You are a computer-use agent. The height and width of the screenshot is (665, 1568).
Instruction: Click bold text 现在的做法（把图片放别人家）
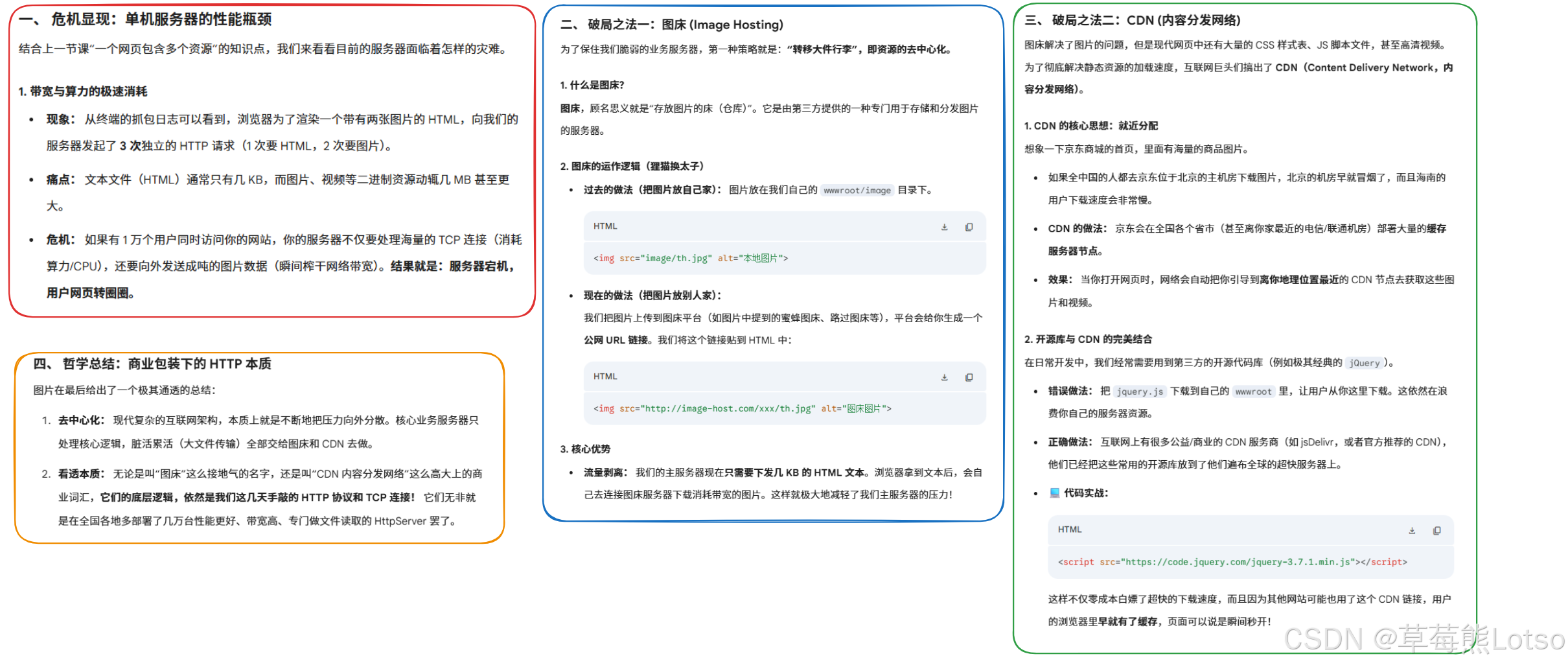click(653, 296)
